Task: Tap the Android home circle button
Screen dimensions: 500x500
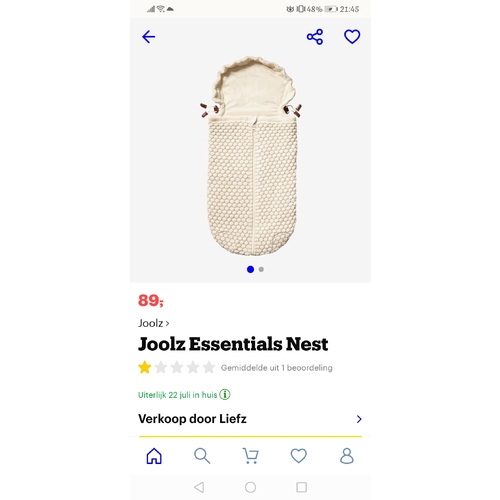Action: tap(250, 487)
